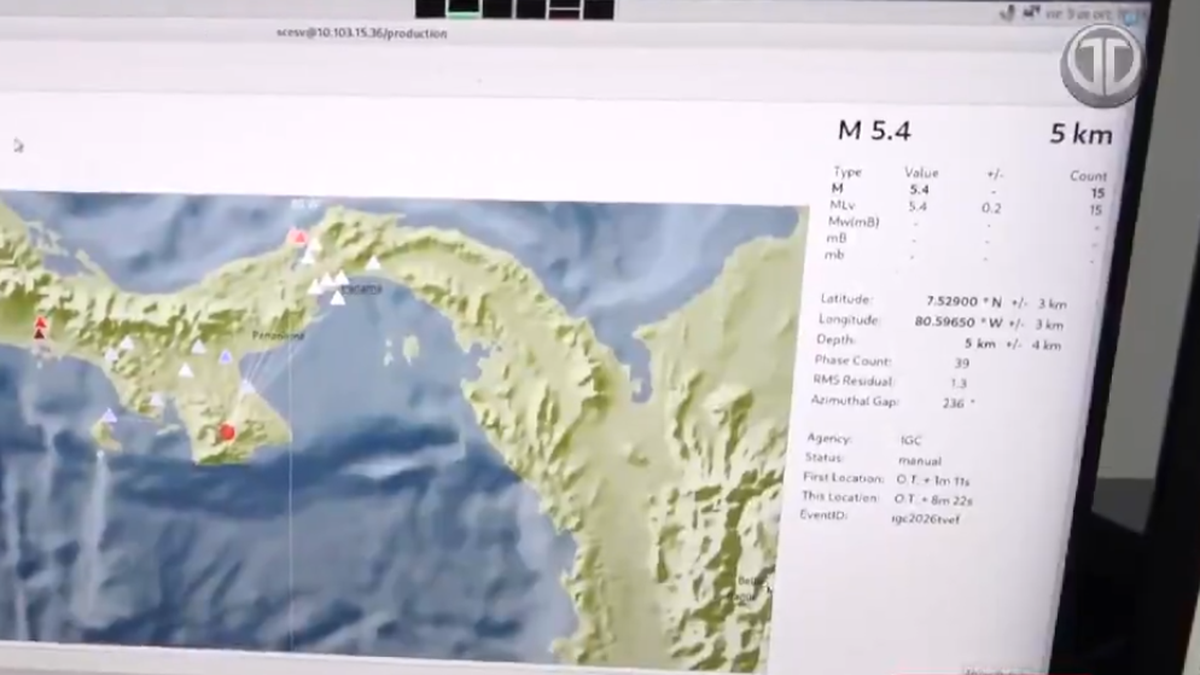
Task: Select the Mw(mB) magnitude row label
Action: pos(854,222)
